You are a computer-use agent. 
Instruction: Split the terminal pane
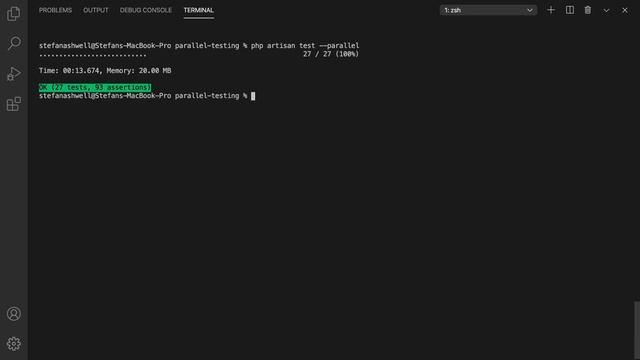pos(569,10)
